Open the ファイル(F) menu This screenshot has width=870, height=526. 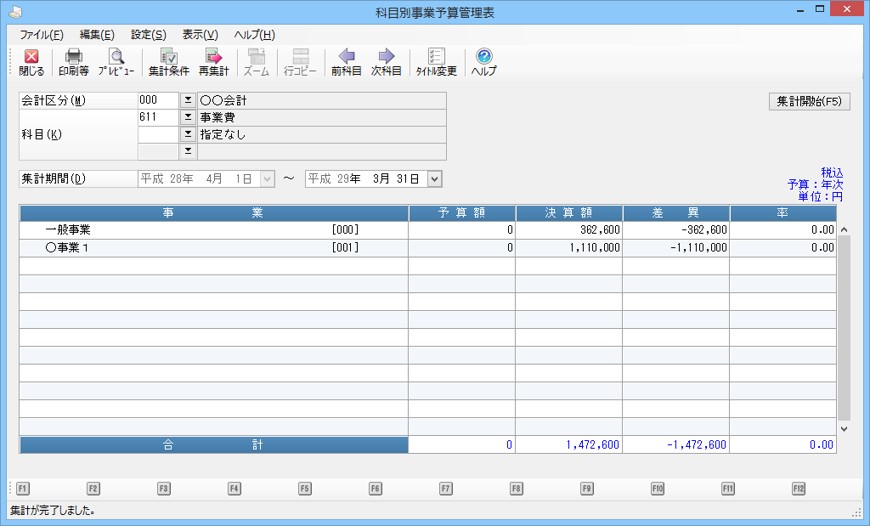pos(42,34)
